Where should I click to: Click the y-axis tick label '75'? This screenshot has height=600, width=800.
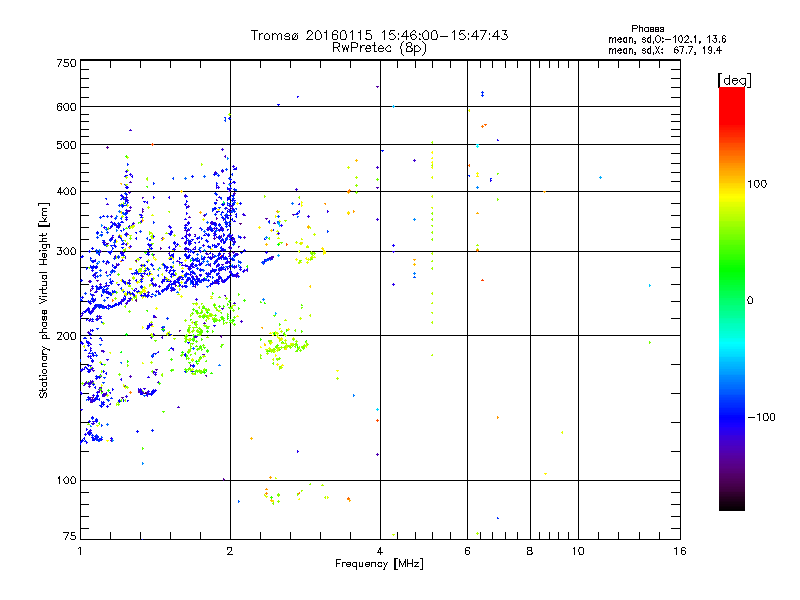tap(70, 536)
